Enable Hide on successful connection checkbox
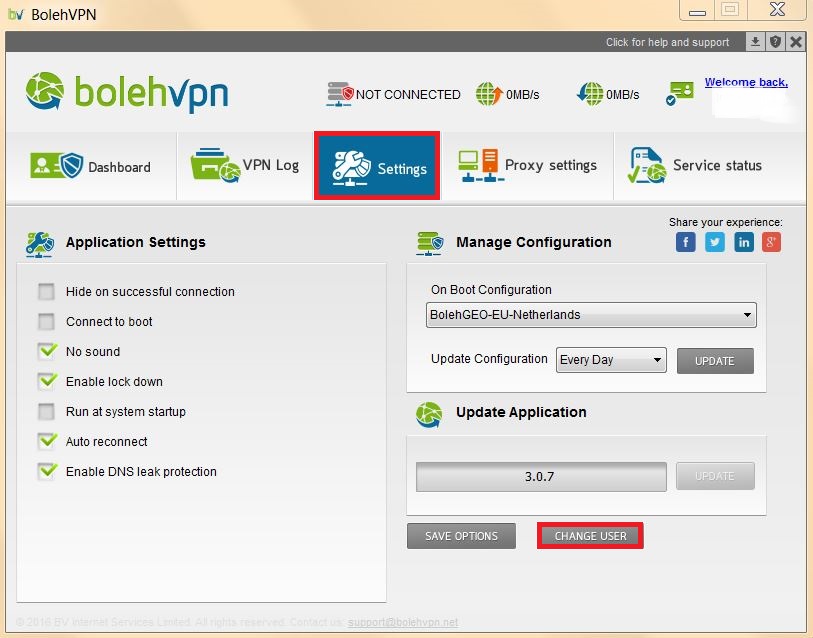This screenshot has height=638, width=813. tap(46, 292)
